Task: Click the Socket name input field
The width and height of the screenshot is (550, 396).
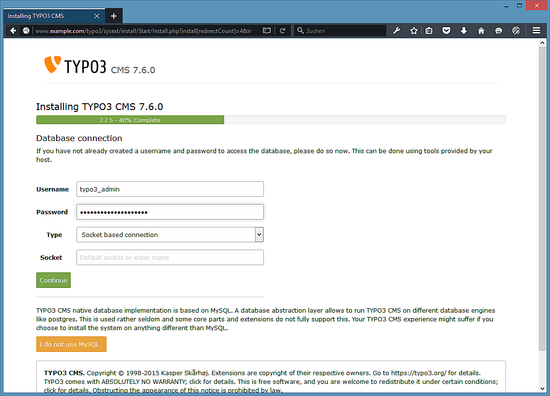Action: tap(170, 257)
